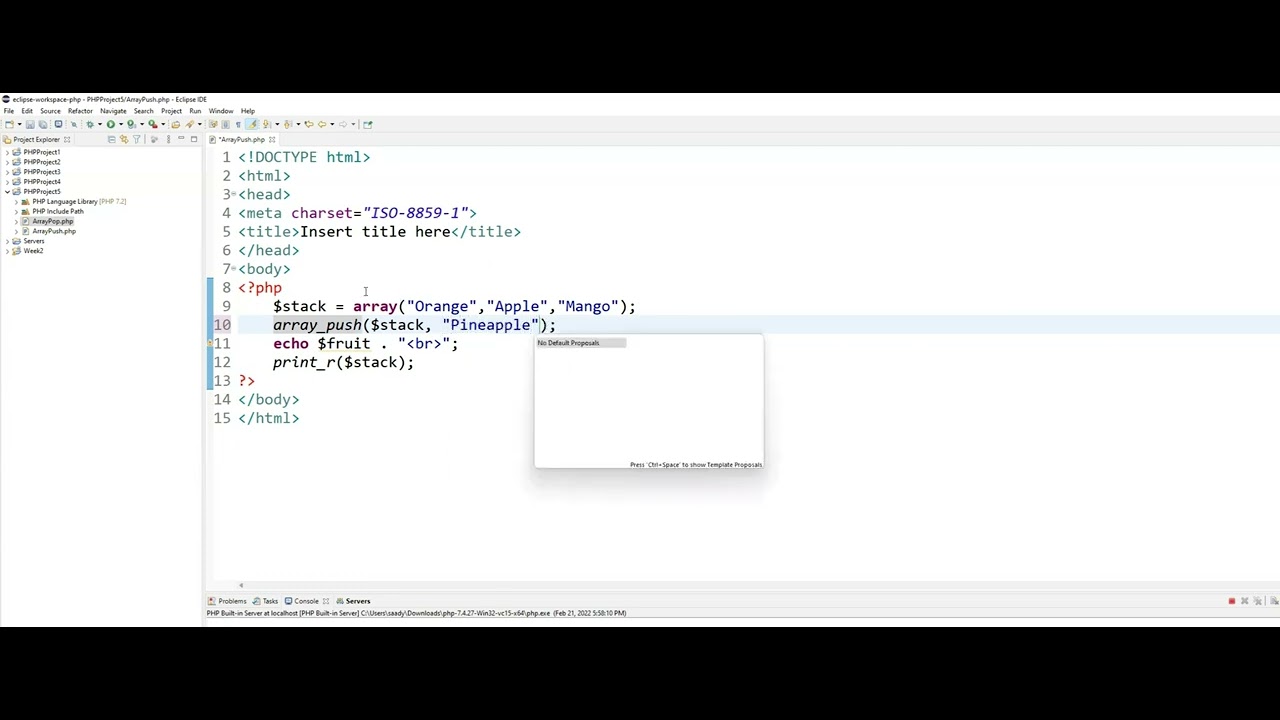This screenshot has height=720, width=1280.
Task: Open the Debug dropdown arrow
Action: (100, 124)
